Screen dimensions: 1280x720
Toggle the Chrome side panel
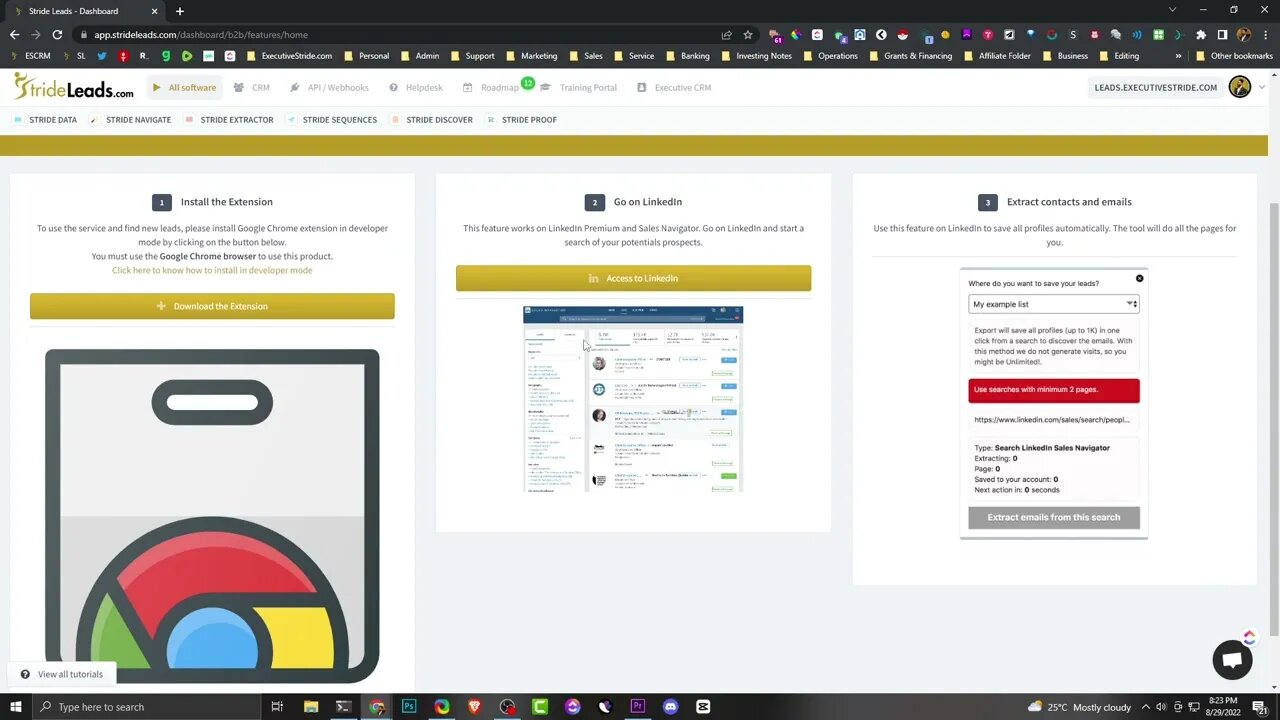point(1222,34)
